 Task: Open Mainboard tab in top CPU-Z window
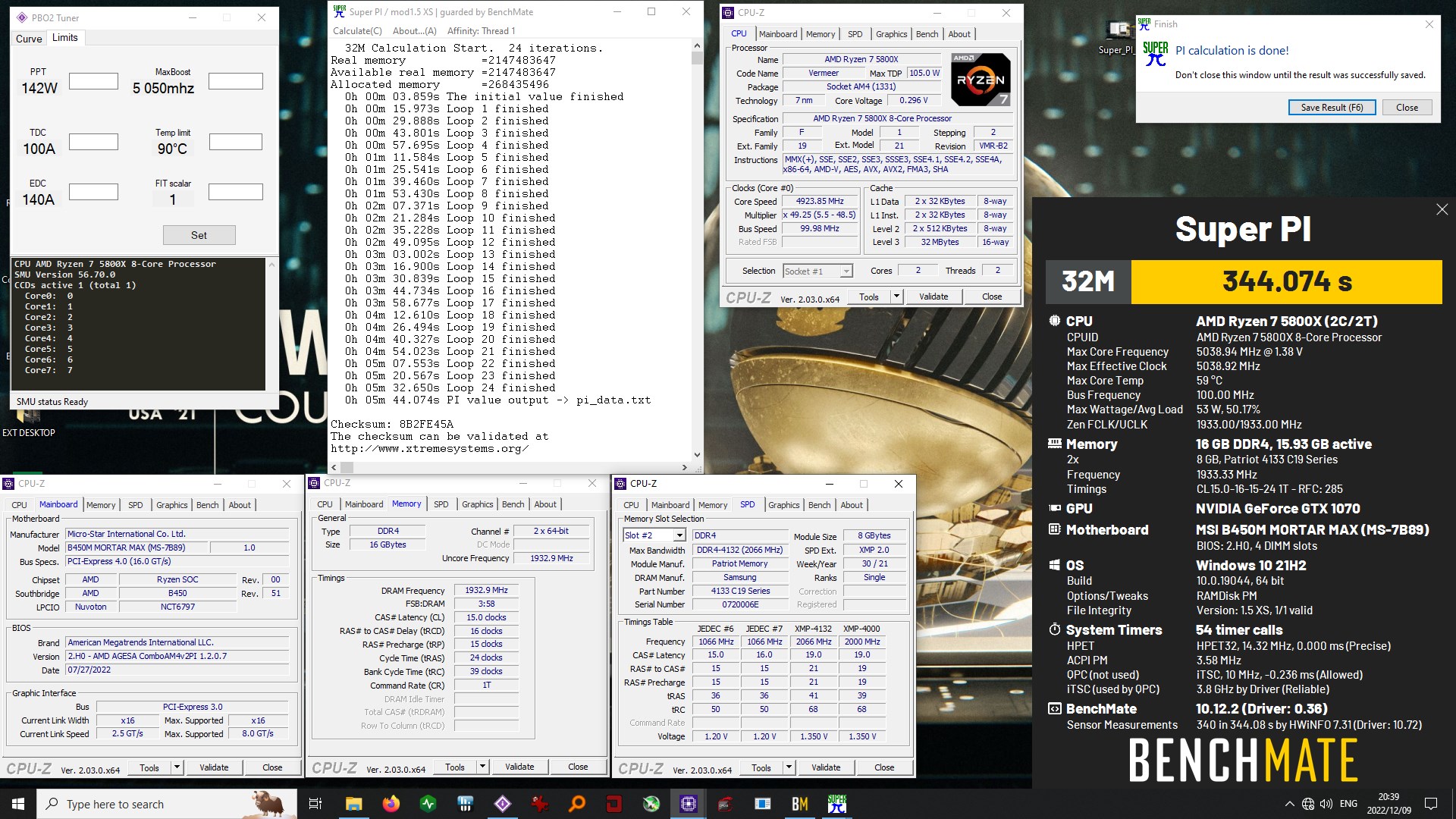[778, 34]
